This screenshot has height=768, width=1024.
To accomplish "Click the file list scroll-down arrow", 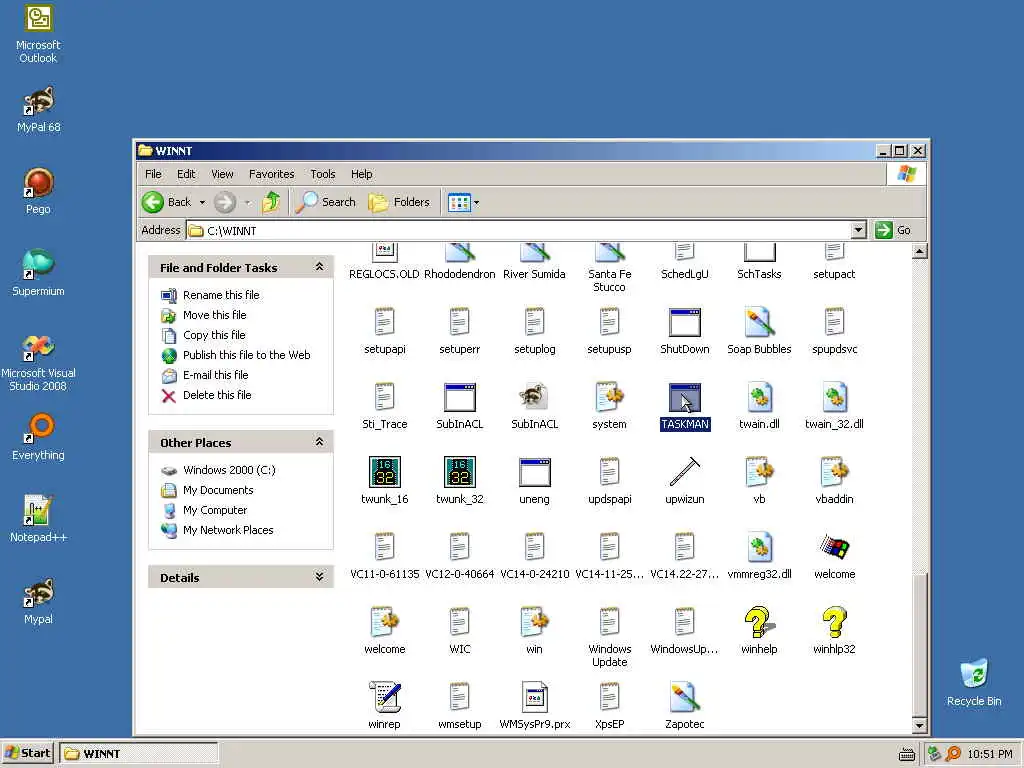I will [920, 725].
